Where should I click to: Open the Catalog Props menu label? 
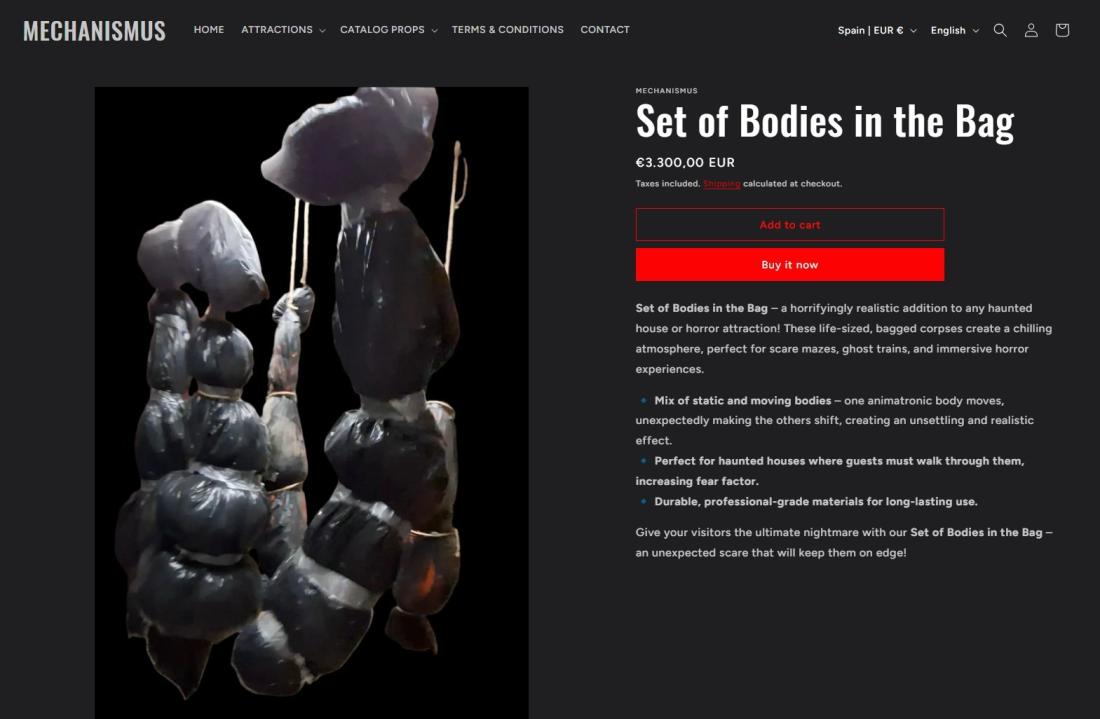[382, 29]
